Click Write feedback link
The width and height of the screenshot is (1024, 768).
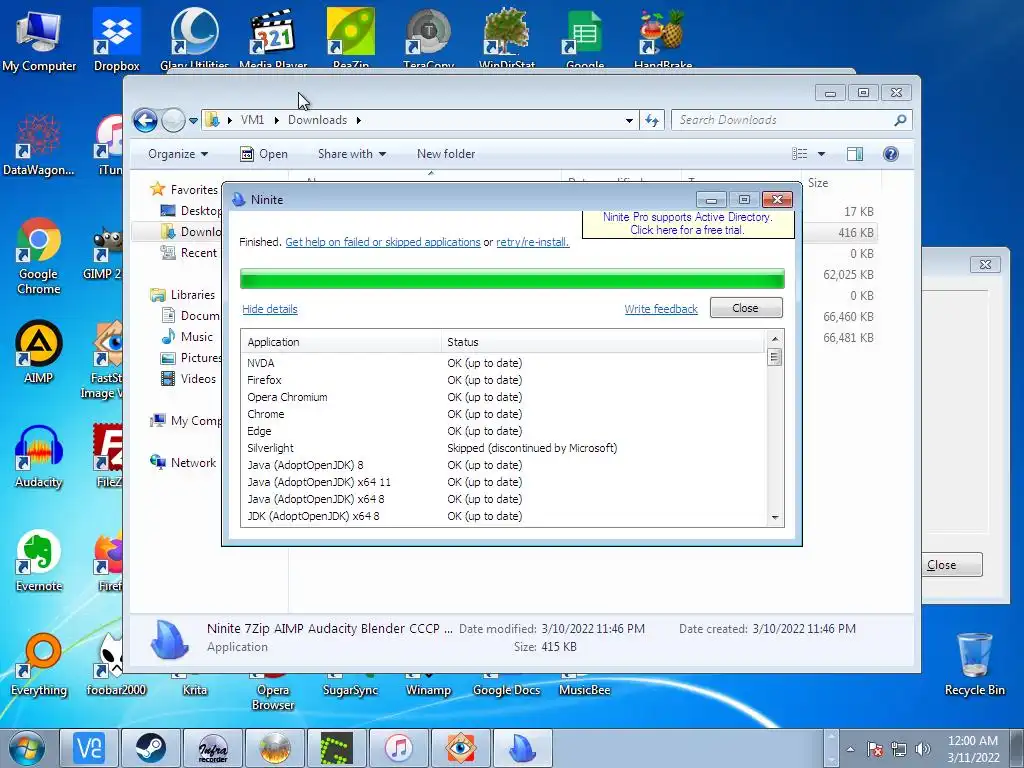[661, 309]
